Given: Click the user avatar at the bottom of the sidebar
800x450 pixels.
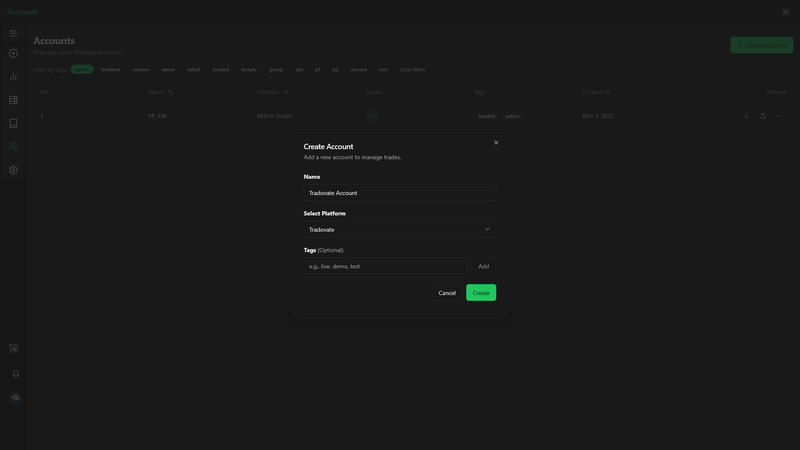Looking at the screenshot, I should [16, 397].
